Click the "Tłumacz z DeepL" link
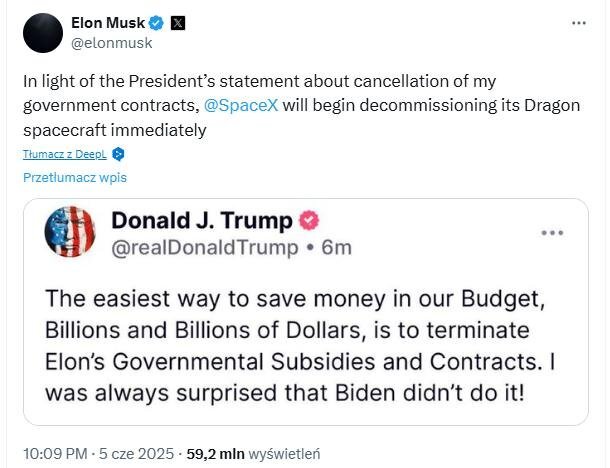This screenshot has width=610, height=468. (x=65, y=154)
